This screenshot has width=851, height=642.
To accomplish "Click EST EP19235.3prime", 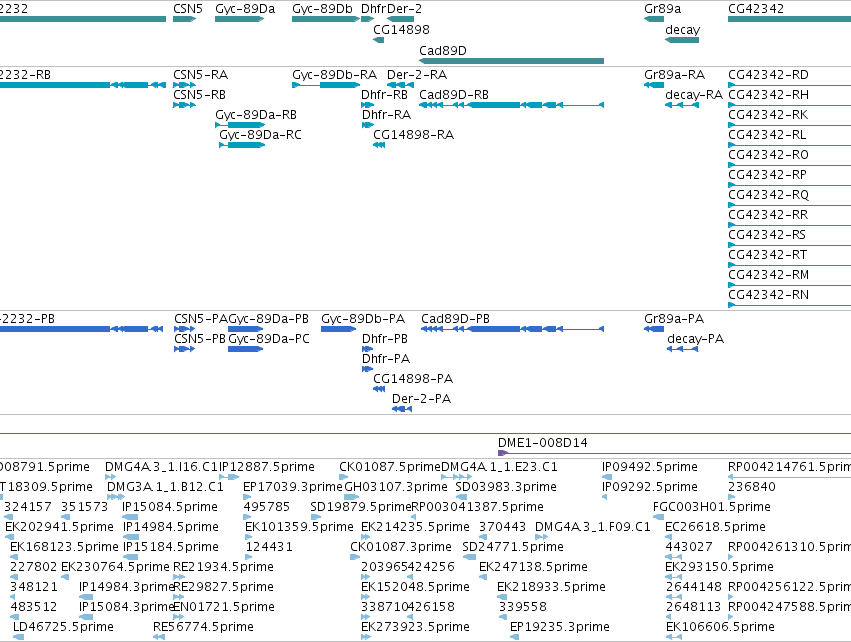I will pyautogui.click(x=560, y=627).
